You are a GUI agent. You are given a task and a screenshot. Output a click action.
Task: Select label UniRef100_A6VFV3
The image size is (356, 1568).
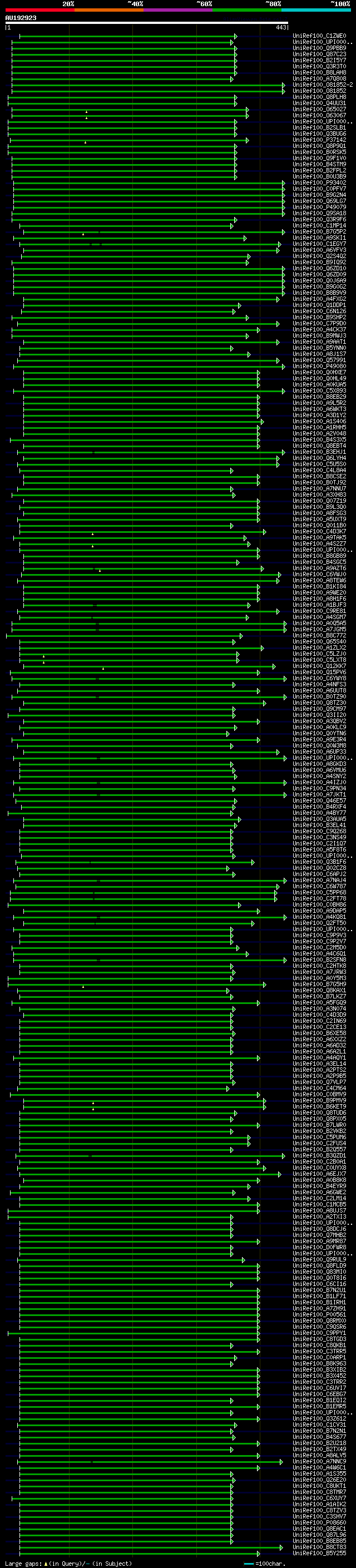click(x=319, y=250)
